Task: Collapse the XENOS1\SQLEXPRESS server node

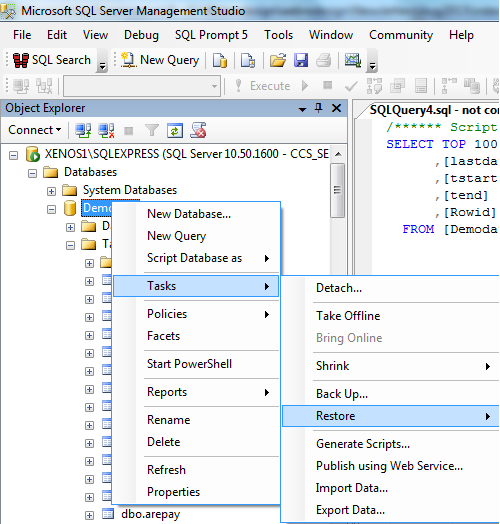Action: (13, 155)
